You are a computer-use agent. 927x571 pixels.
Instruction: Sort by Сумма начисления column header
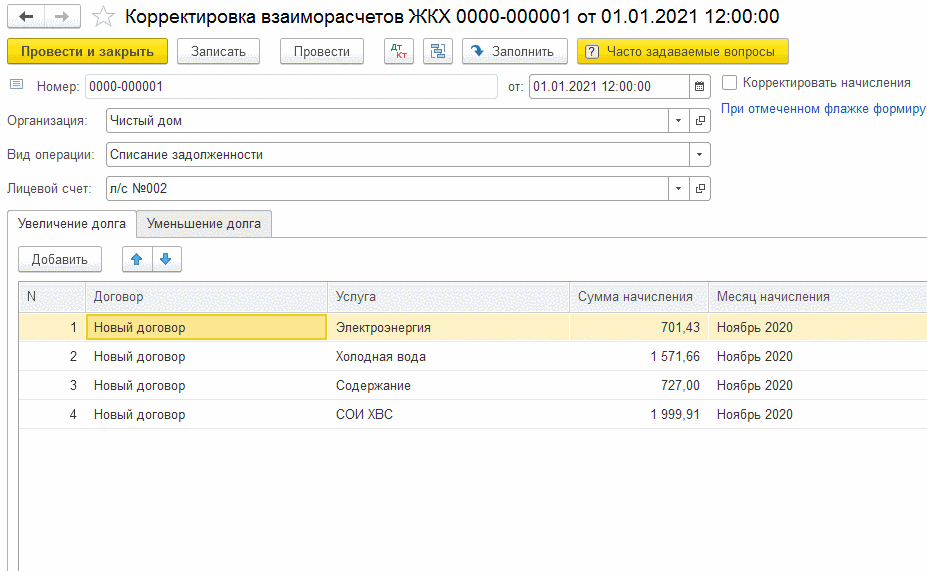pos(639,297)
